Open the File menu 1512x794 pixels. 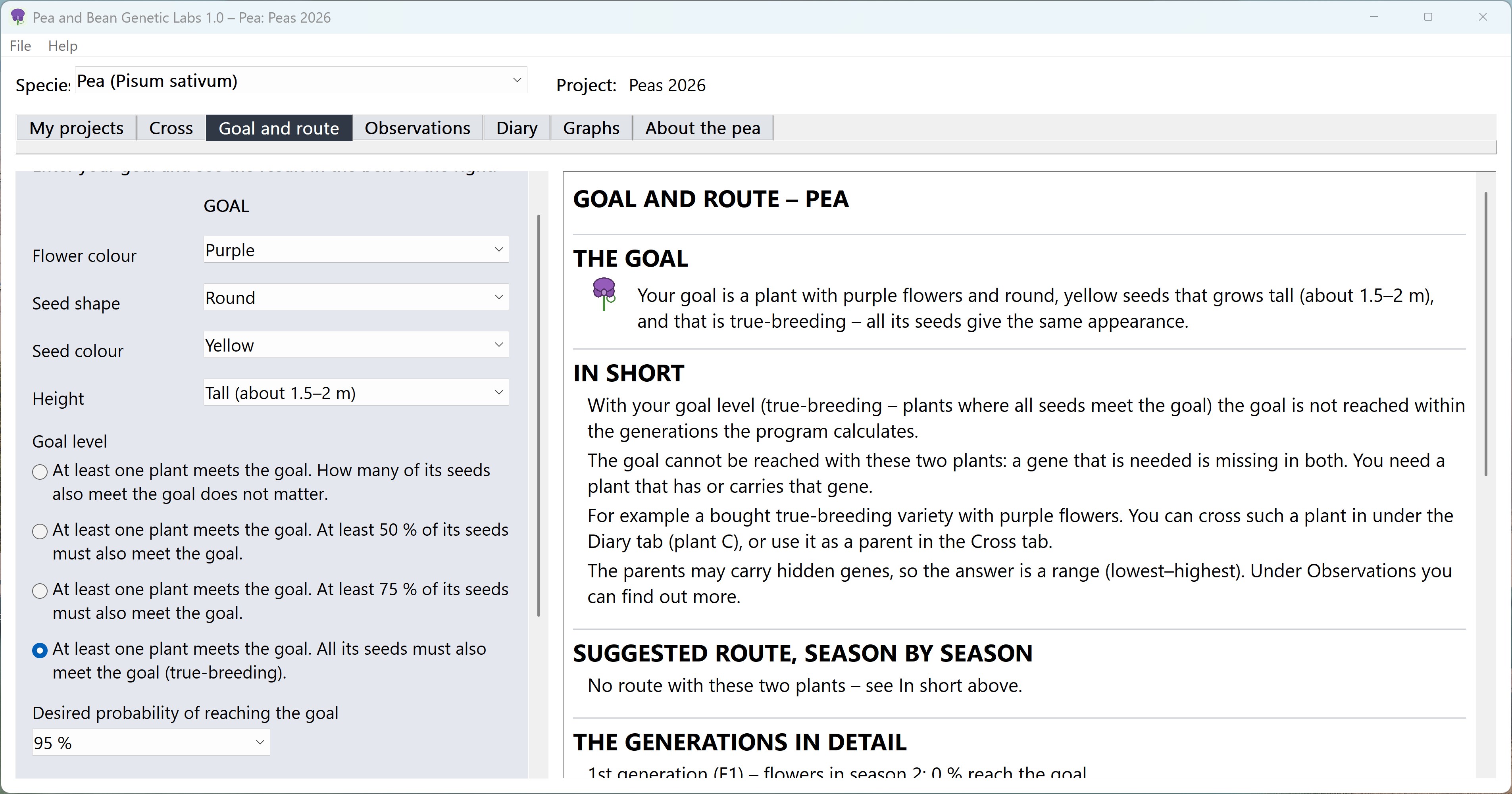click(21, 46)
